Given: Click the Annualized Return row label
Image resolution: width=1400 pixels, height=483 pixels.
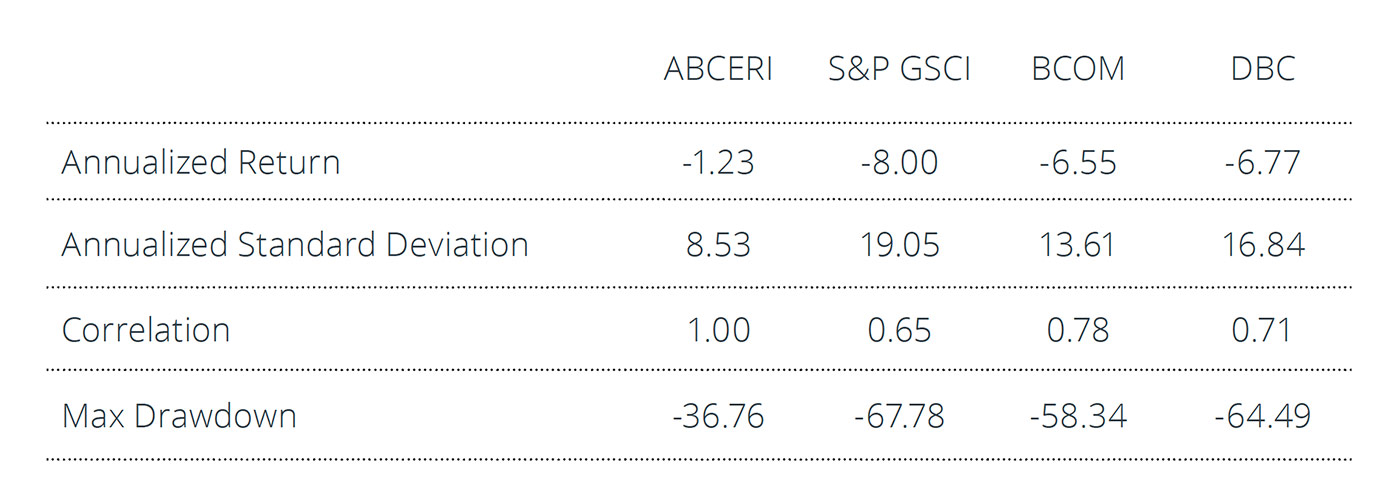Looking at the screenshot, I should pos(201,162).
